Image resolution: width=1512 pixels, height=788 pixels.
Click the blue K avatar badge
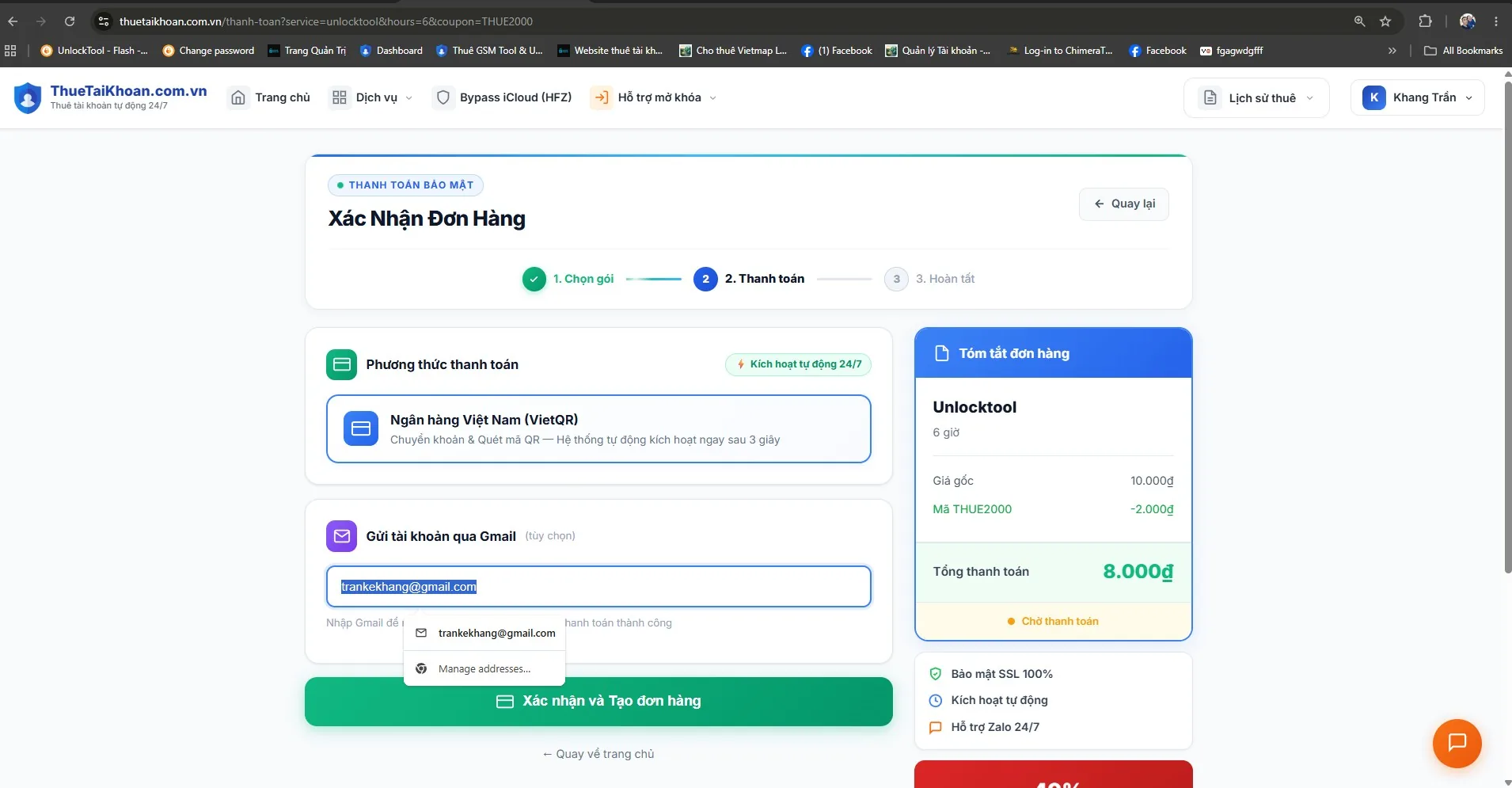click(1373, 97)
